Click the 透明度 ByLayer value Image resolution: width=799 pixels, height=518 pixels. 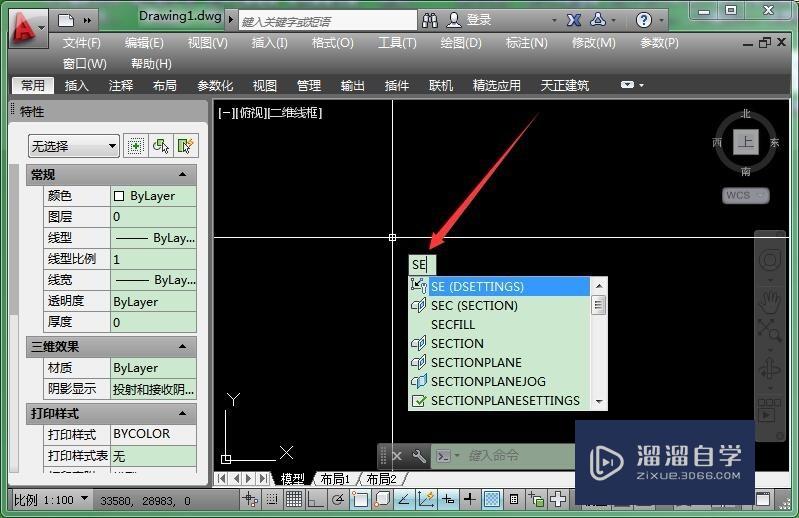[153, 302]
